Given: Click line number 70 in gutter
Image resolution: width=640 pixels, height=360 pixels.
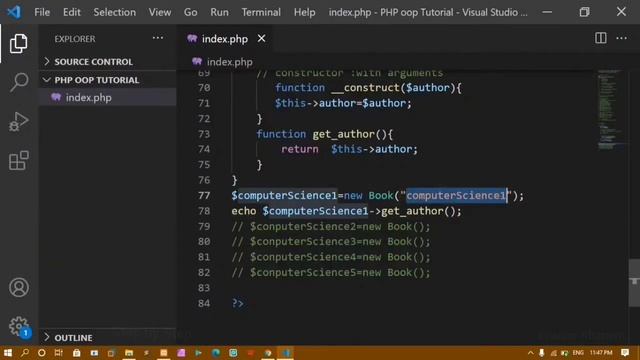Looking at the screenshot, I should [x=204, y=88].
